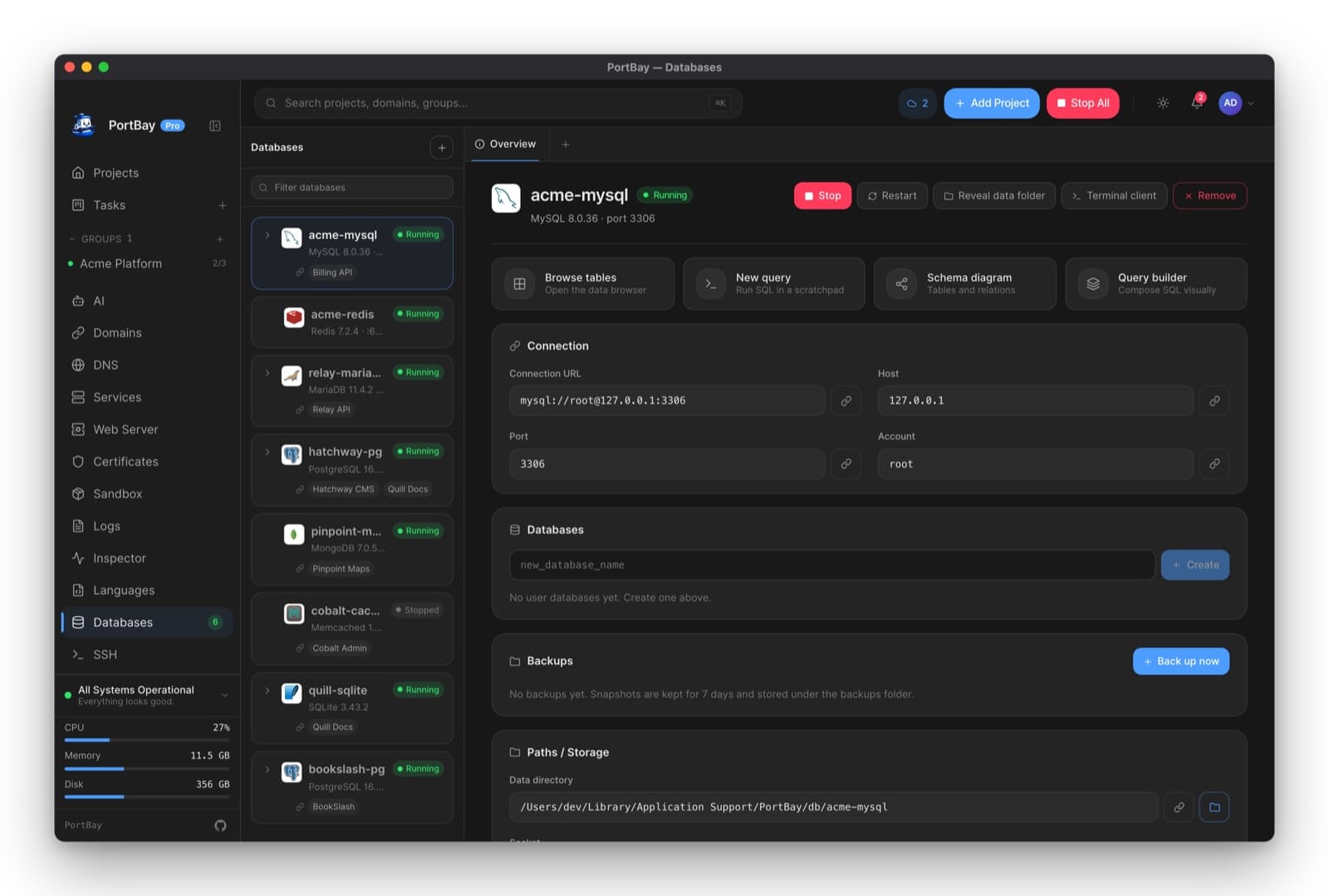Open Query builder card

[1155, 284]
